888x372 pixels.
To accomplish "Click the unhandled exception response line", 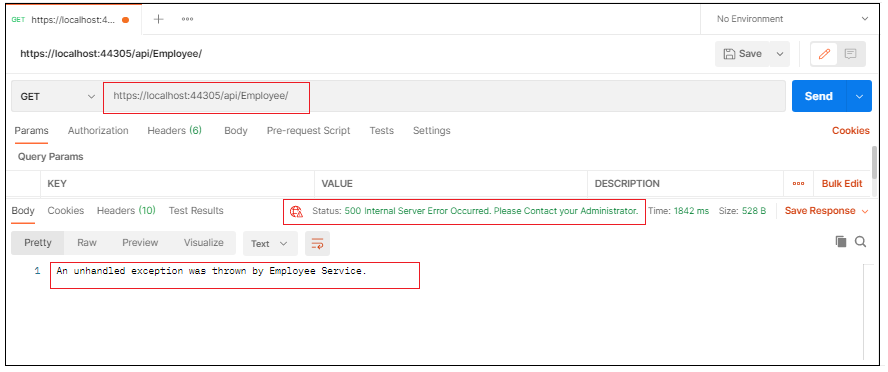I will pos(212,271).
